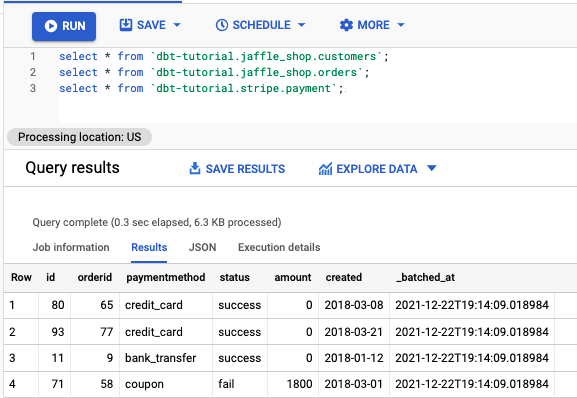The image size is (577, 398).
Task: Click the SAVE disk icon
Action: click(x=126, y=25)
